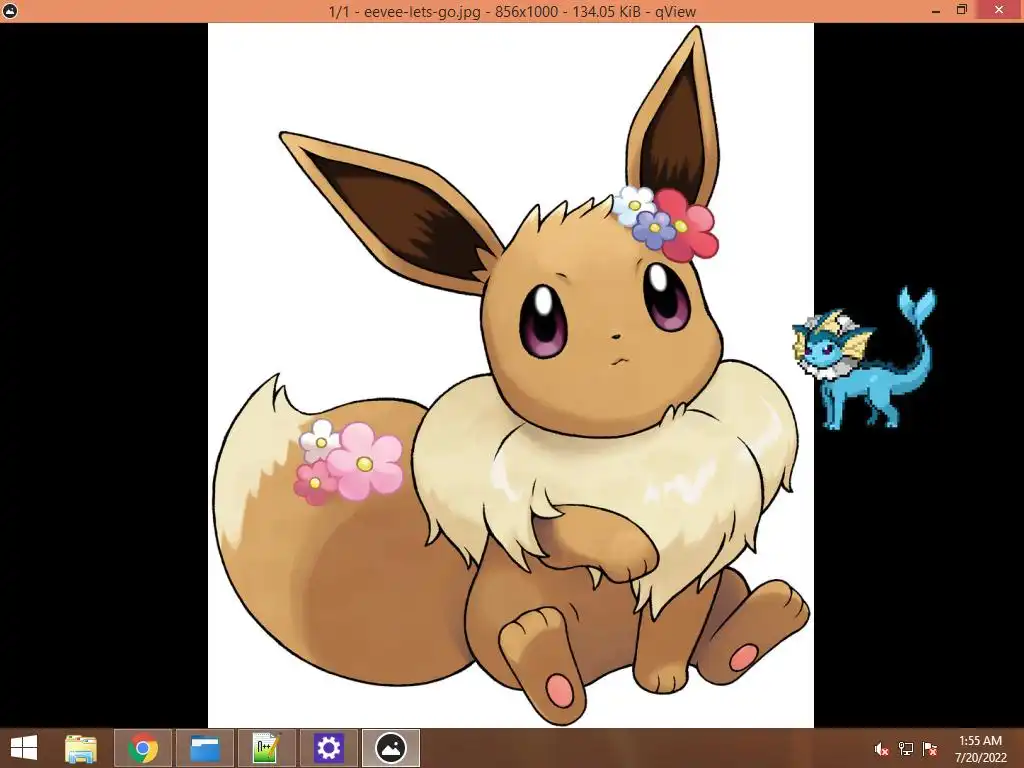
Task: Open File Explorer from the taskbar
Action: point(81,748)
